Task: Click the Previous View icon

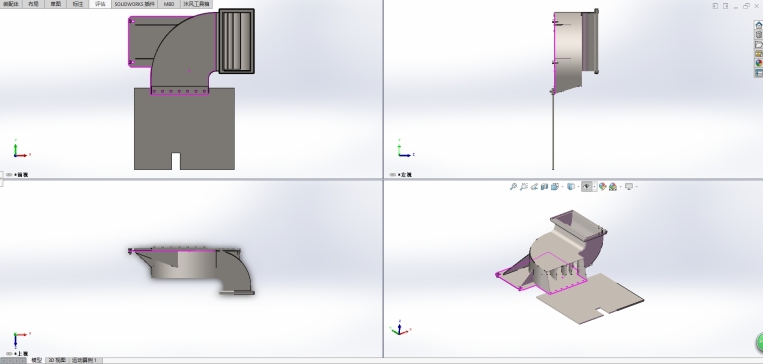Action: tap(534, 186)
